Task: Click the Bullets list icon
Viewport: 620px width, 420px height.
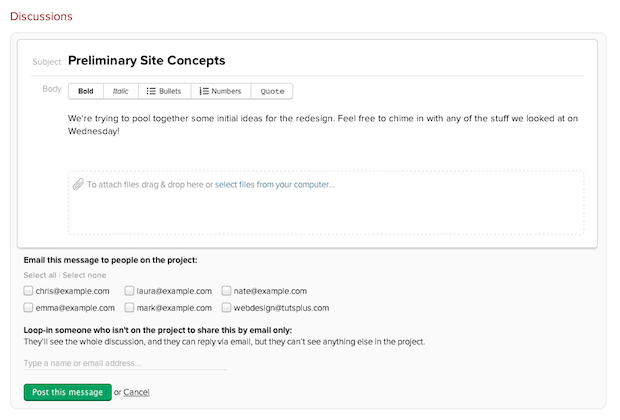Action: (151, 91)
